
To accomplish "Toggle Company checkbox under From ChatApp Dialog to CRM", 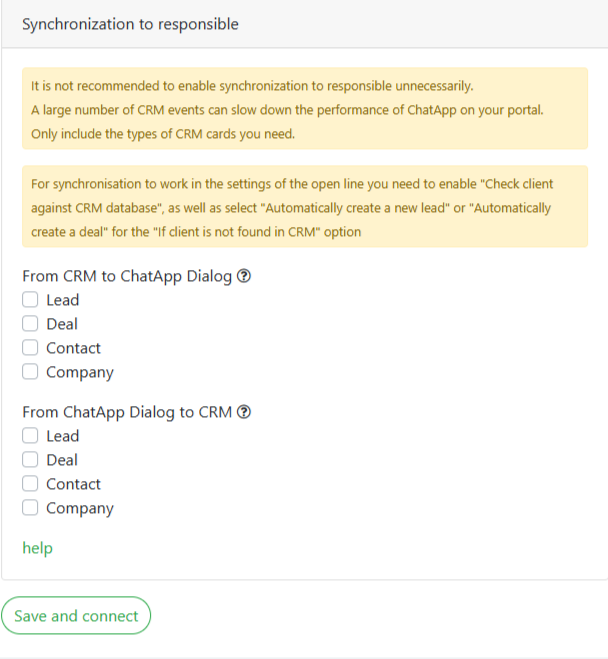I will click(31, 508).
